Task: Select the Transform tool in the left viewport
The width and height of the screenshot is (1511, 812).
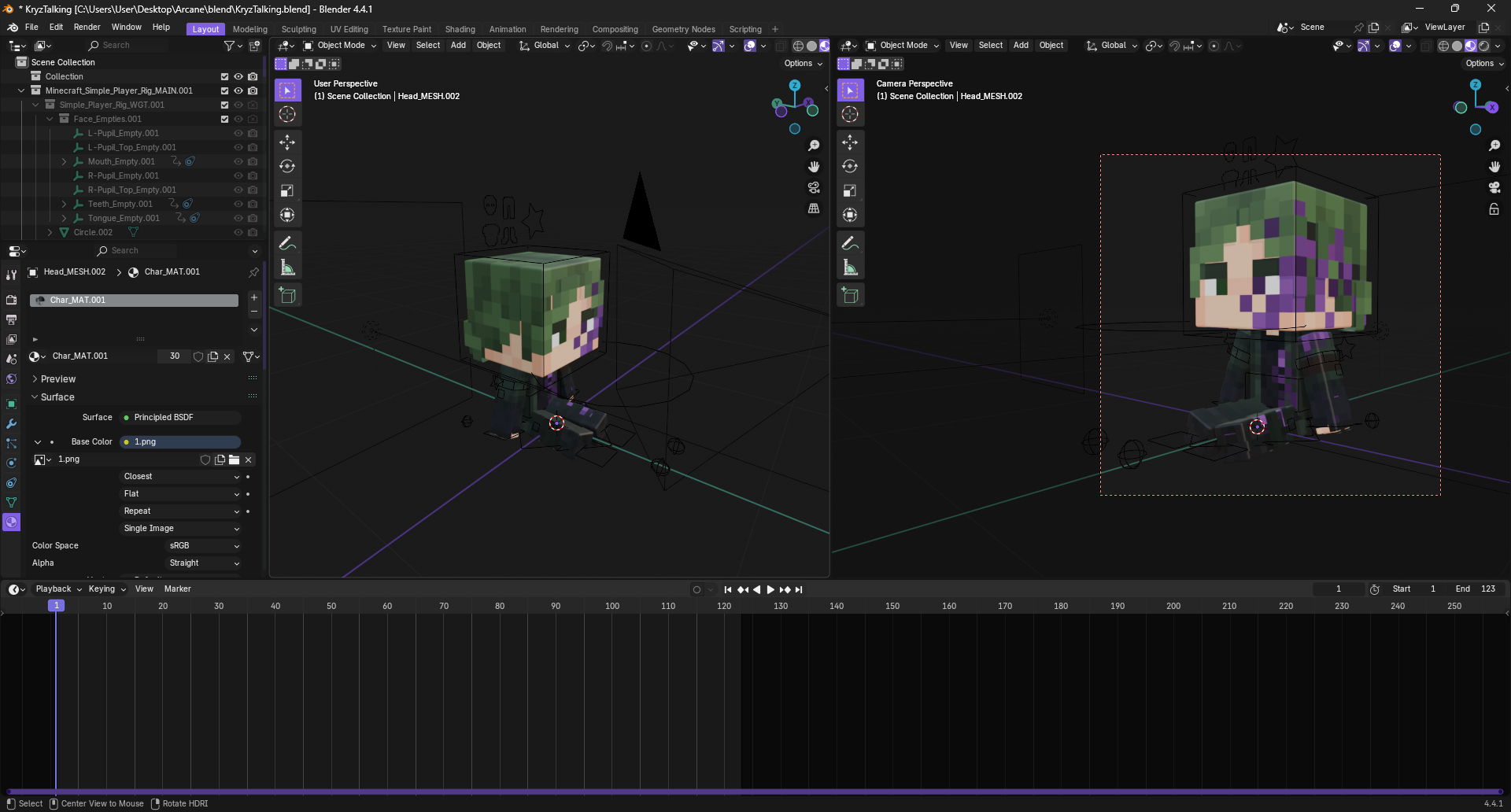Action: click(287, 215)
